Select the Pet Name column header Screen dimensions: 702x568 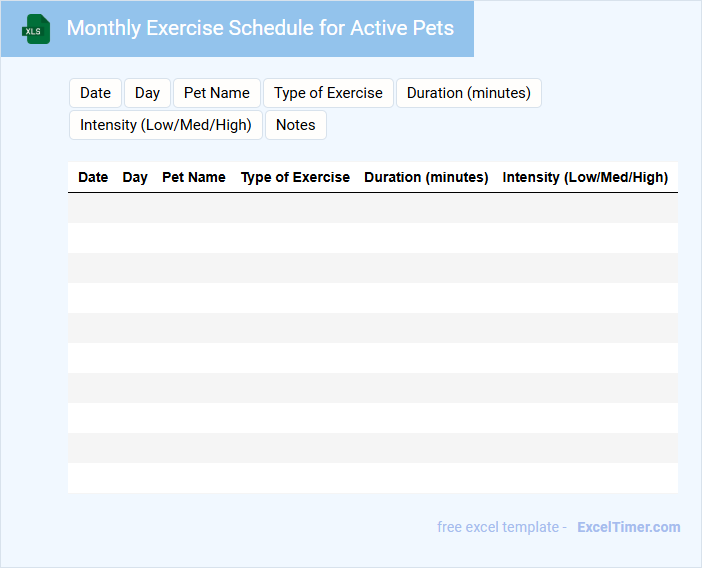coord(194,177)
